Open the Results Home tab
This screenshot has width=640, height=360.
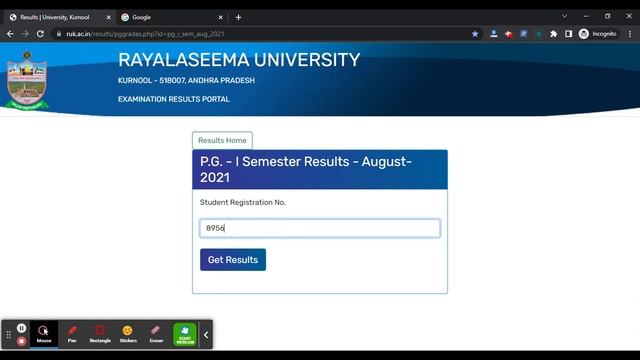pos(222,140)
